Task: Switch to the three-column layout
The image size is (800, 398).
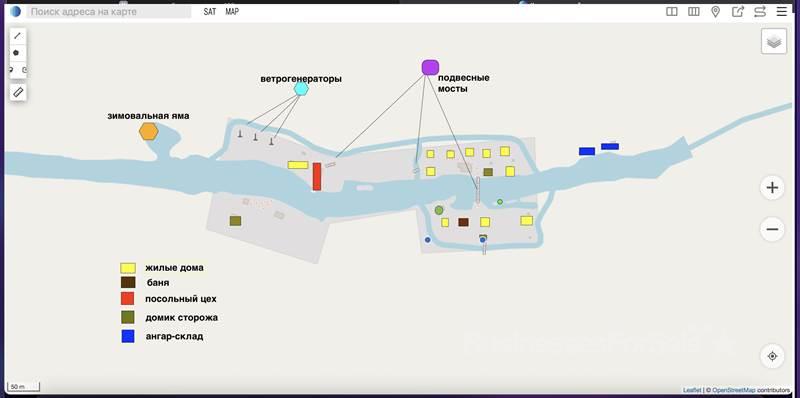Action: [693, 12]
